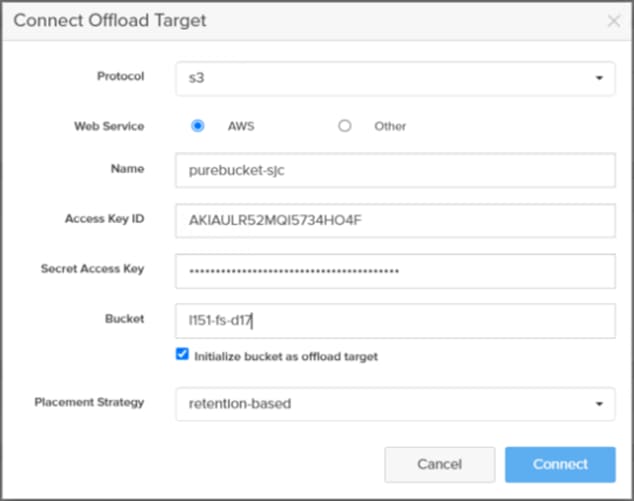Choose the Other web service radio button
The width and height of the screenshot is (634, 501).
[346, 126]
